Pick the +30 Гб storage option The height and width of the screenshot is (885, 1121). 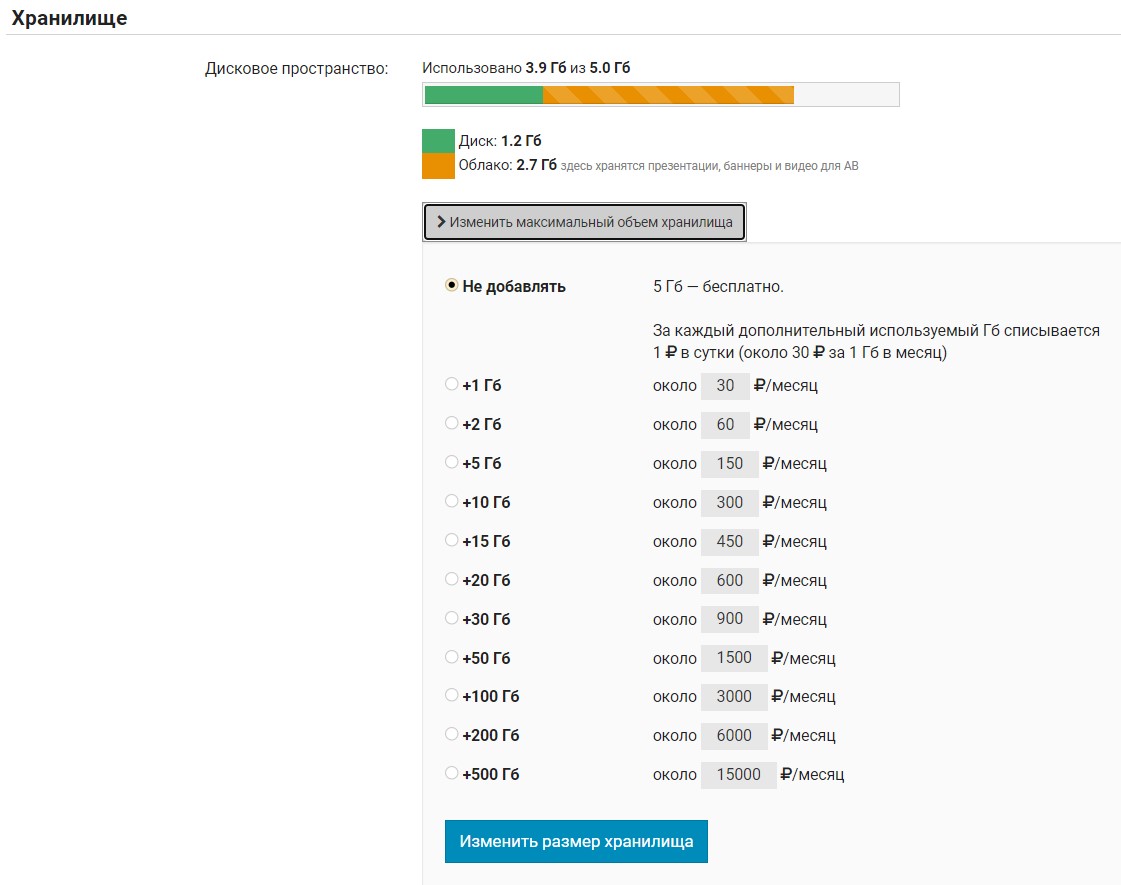pos(451,618)
